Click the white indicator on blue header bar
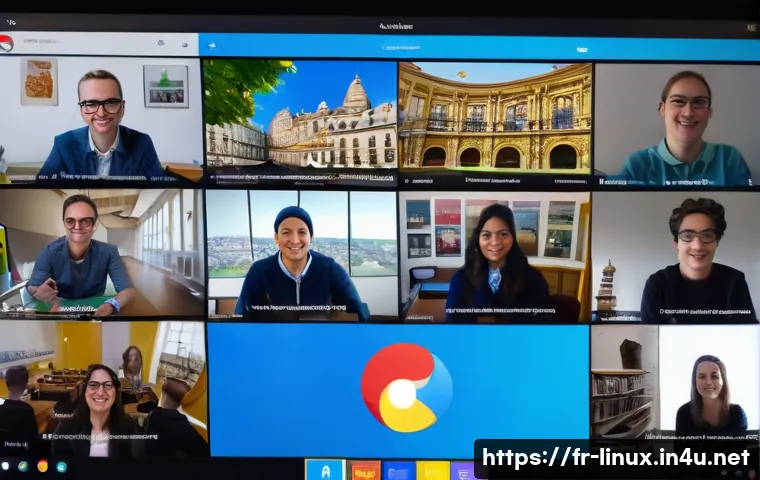The height and width of the screenshot is (480, 760). pos(582,49)
